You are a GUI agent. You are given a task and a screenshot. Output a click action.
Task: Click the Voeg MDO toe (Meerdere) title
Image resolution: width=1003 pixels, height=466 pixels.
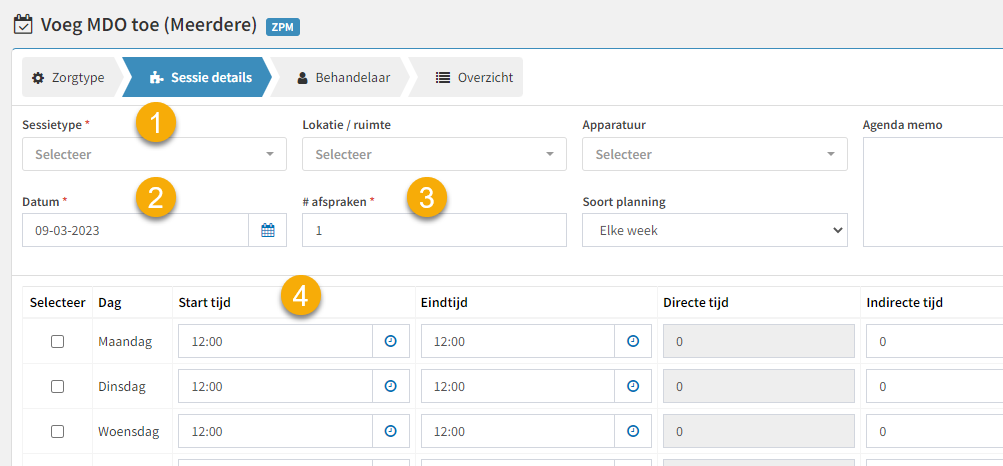[149, 26]
